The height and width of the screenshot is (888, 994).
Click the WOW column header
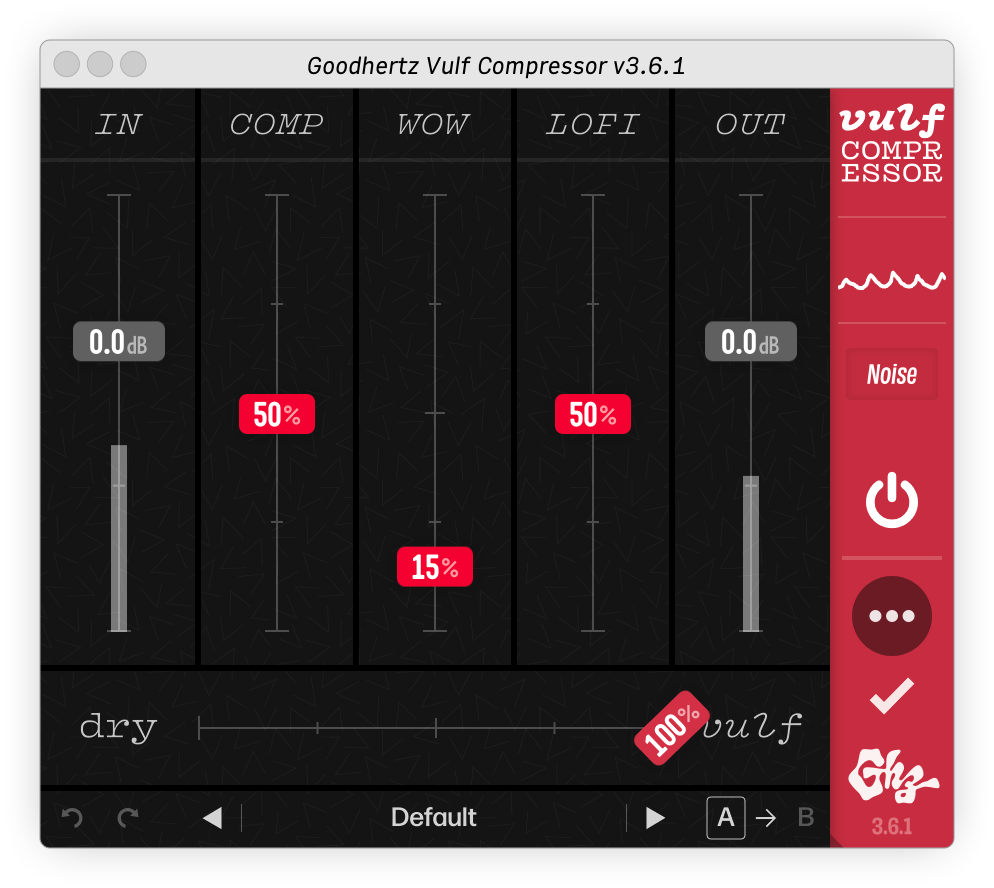point(434,124)
